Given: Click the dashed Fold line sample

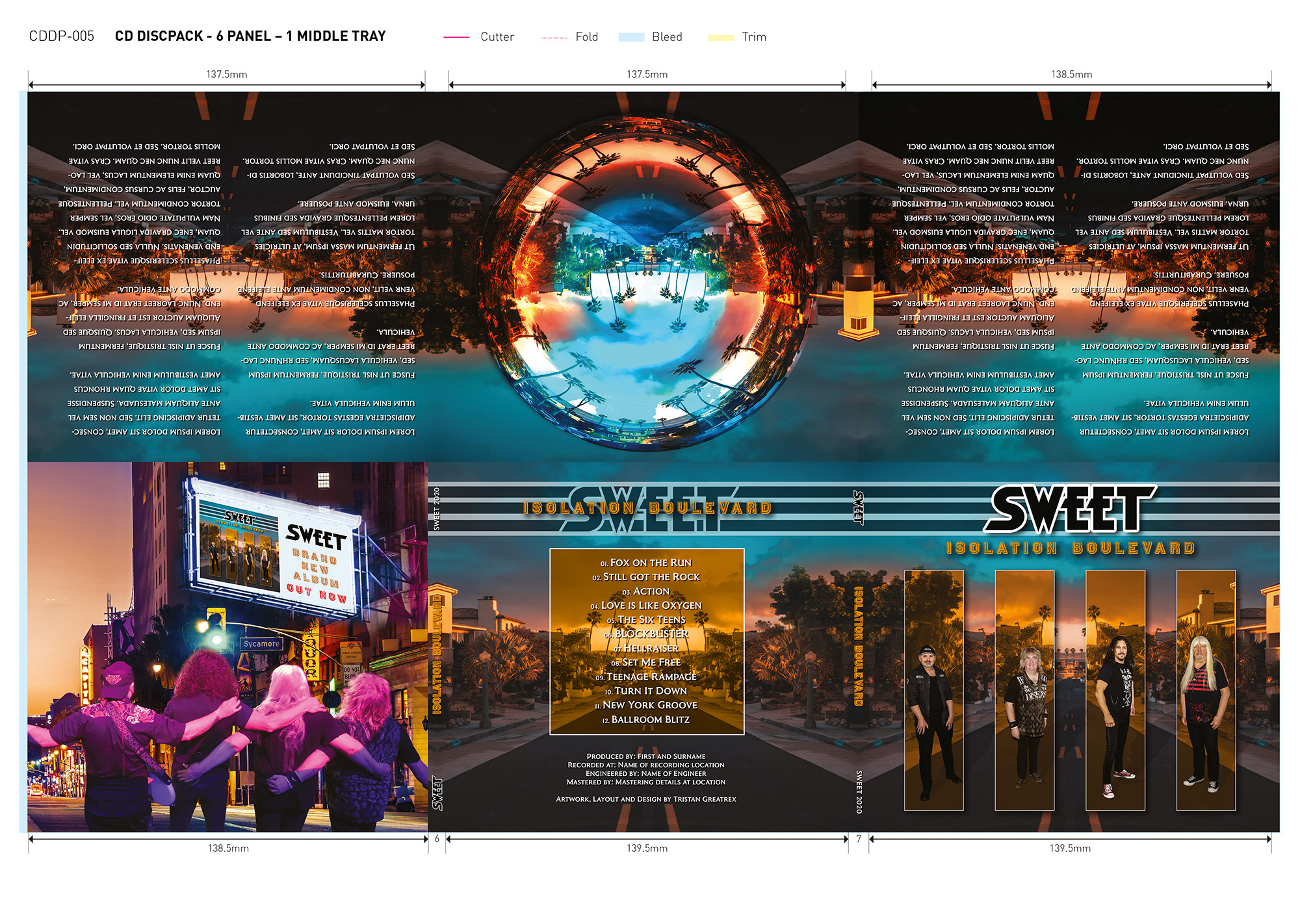Looking at the screenshot, I should pos(554,38).
